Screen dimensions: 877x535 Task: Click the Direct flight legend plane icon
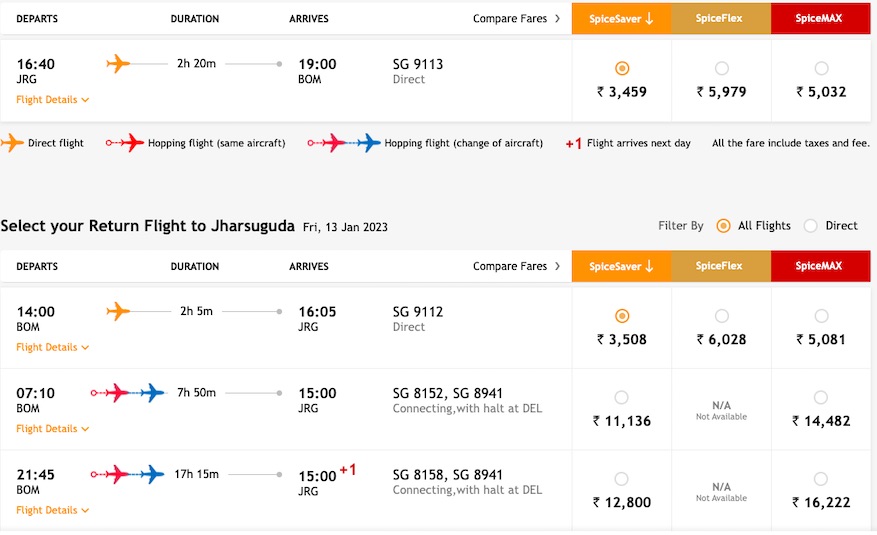pos(13,143)
